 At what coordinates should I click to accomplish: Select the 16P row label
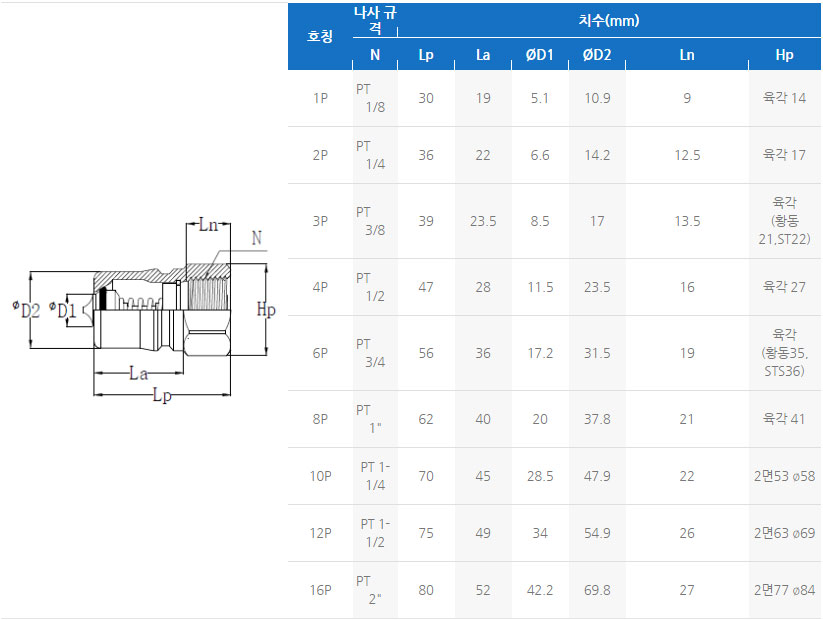[x=320, y=590]
